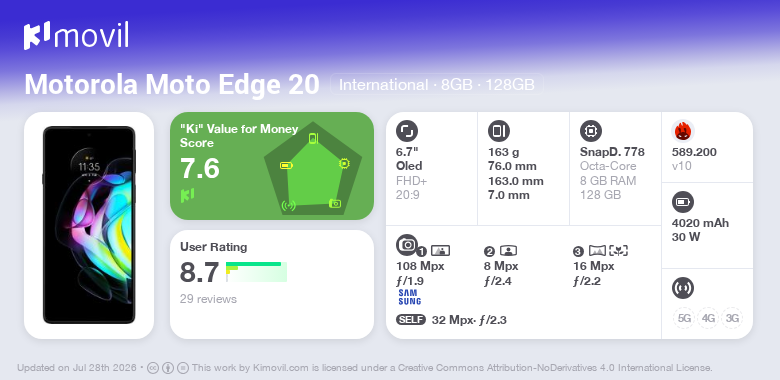Viewport: 780px width, 380px height.
Task: Select the 4G network badge
Action: coord(708,318)
